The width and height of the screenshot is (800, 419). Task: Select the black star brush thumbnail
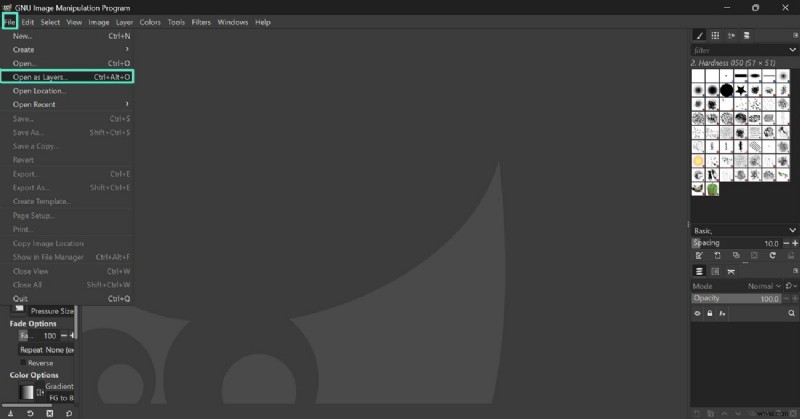741,90
